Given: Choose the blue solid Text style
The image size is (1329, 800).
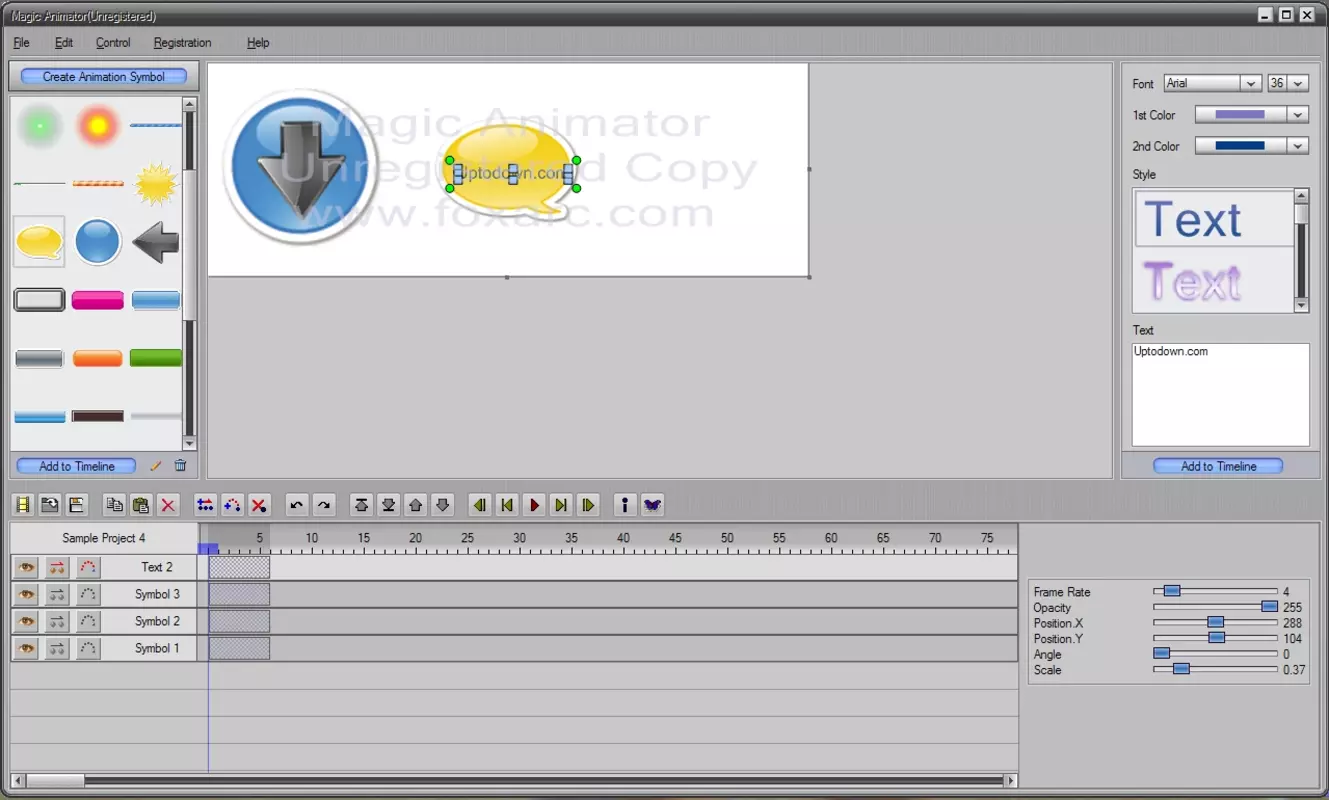Looking at the screenshot, I should pyautogui.click(x=1214, y=219).
